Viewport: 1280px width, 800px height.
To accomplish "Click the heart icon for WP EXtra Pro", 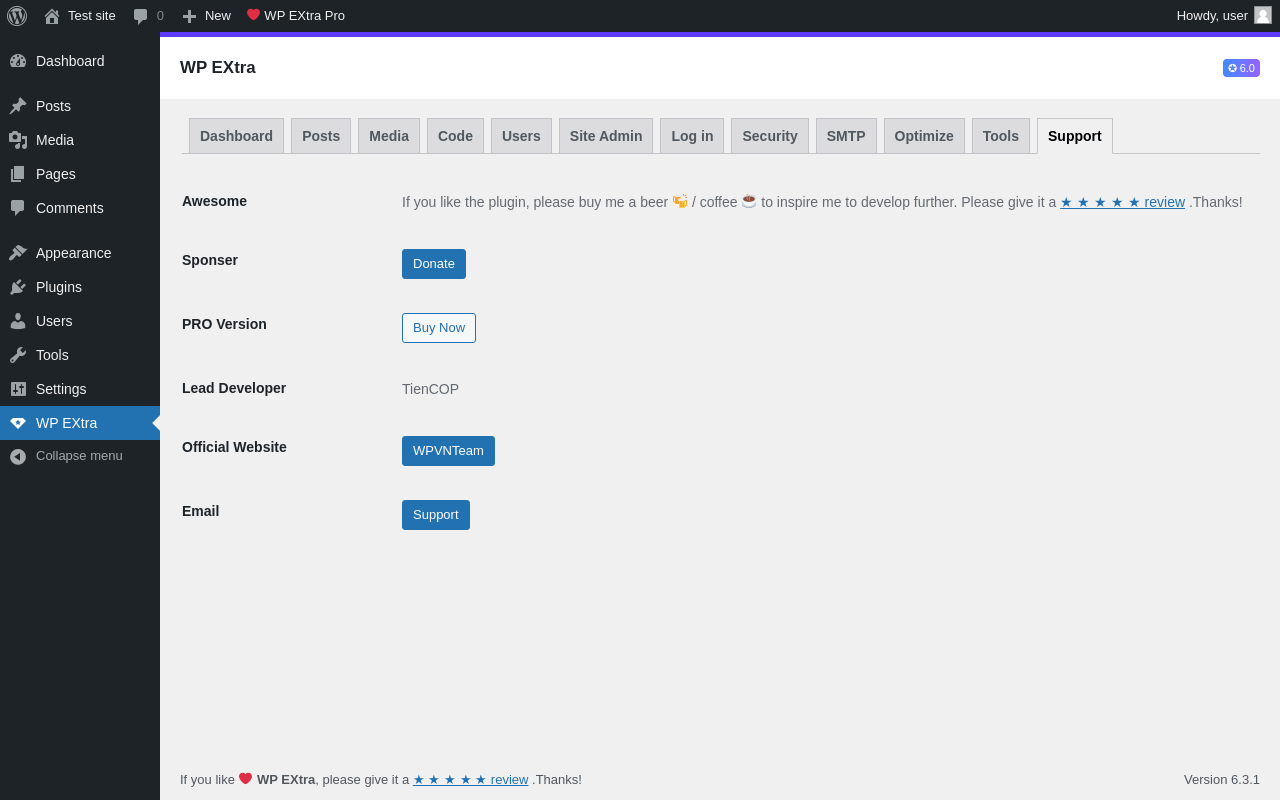I will point(254,15).
